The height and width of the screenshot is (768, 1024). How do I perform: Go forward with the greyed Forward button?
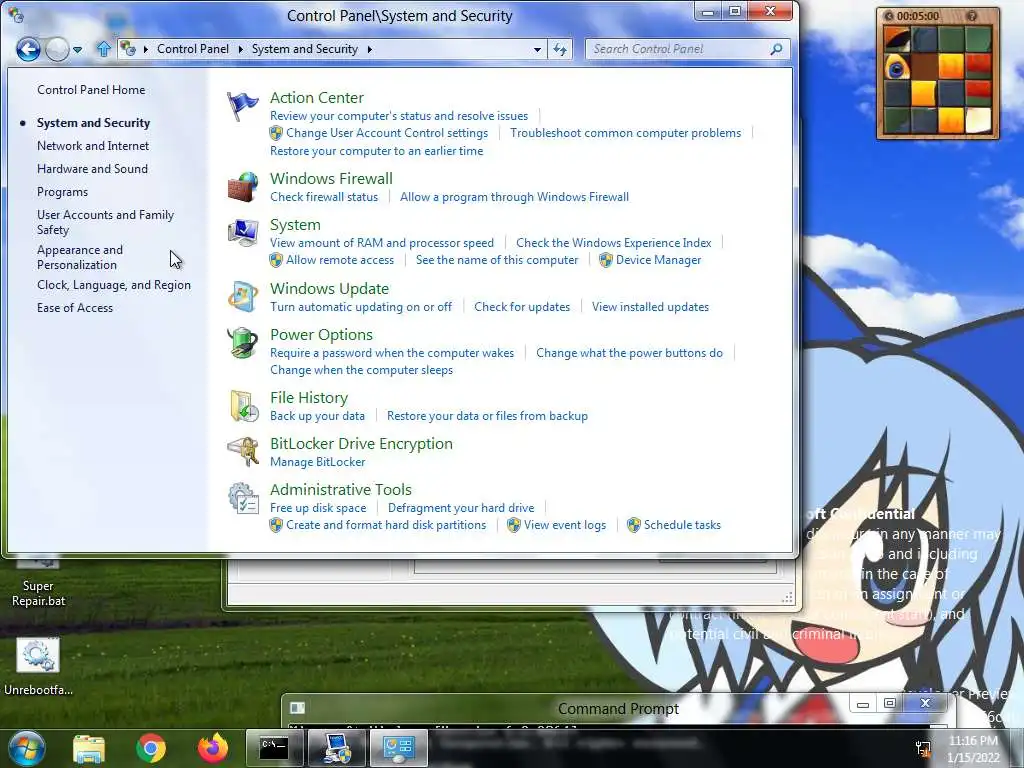point(57,49)
